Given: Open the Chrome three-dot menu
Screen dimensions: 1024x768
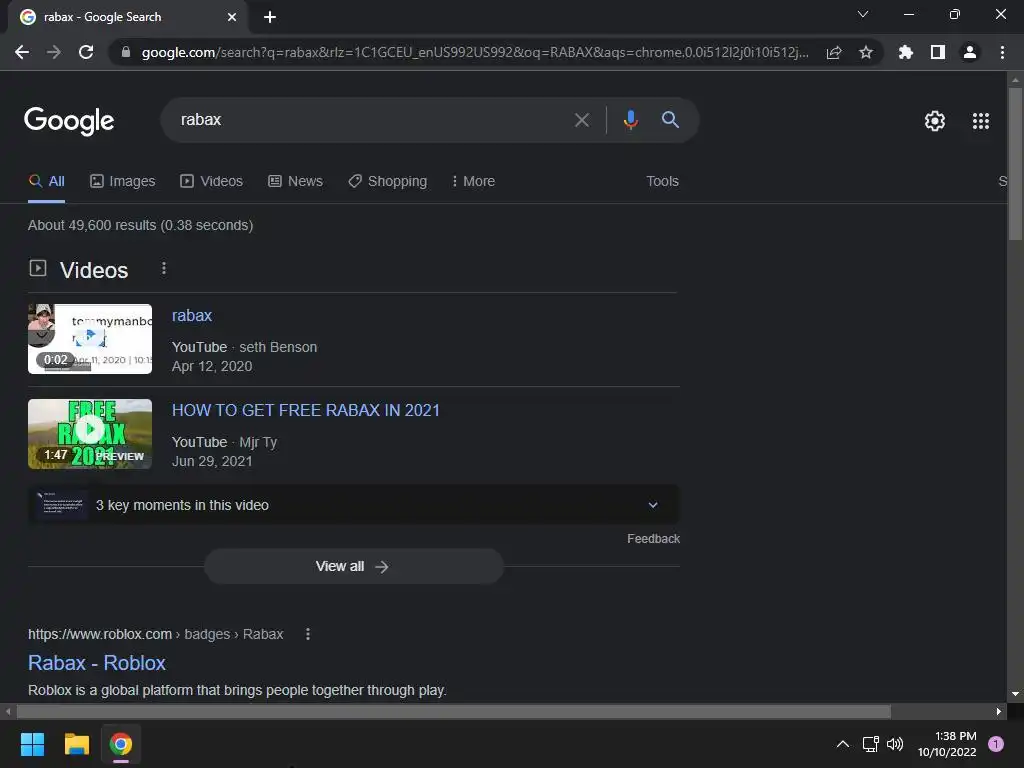Looking at the screenshot, I should pos(1002,52).
